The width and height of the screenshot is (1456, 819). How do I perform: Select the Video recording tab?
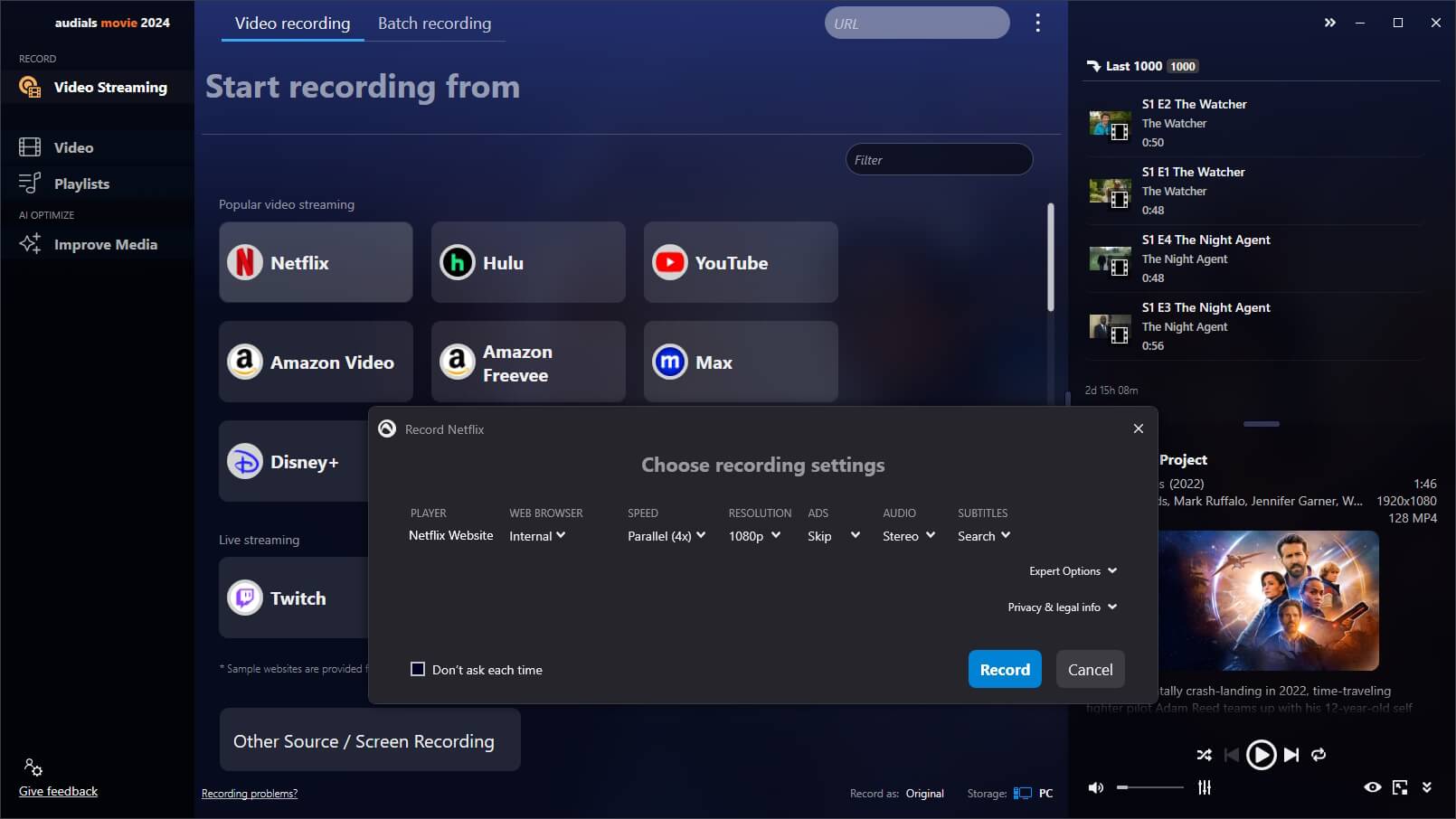point(292,24)
